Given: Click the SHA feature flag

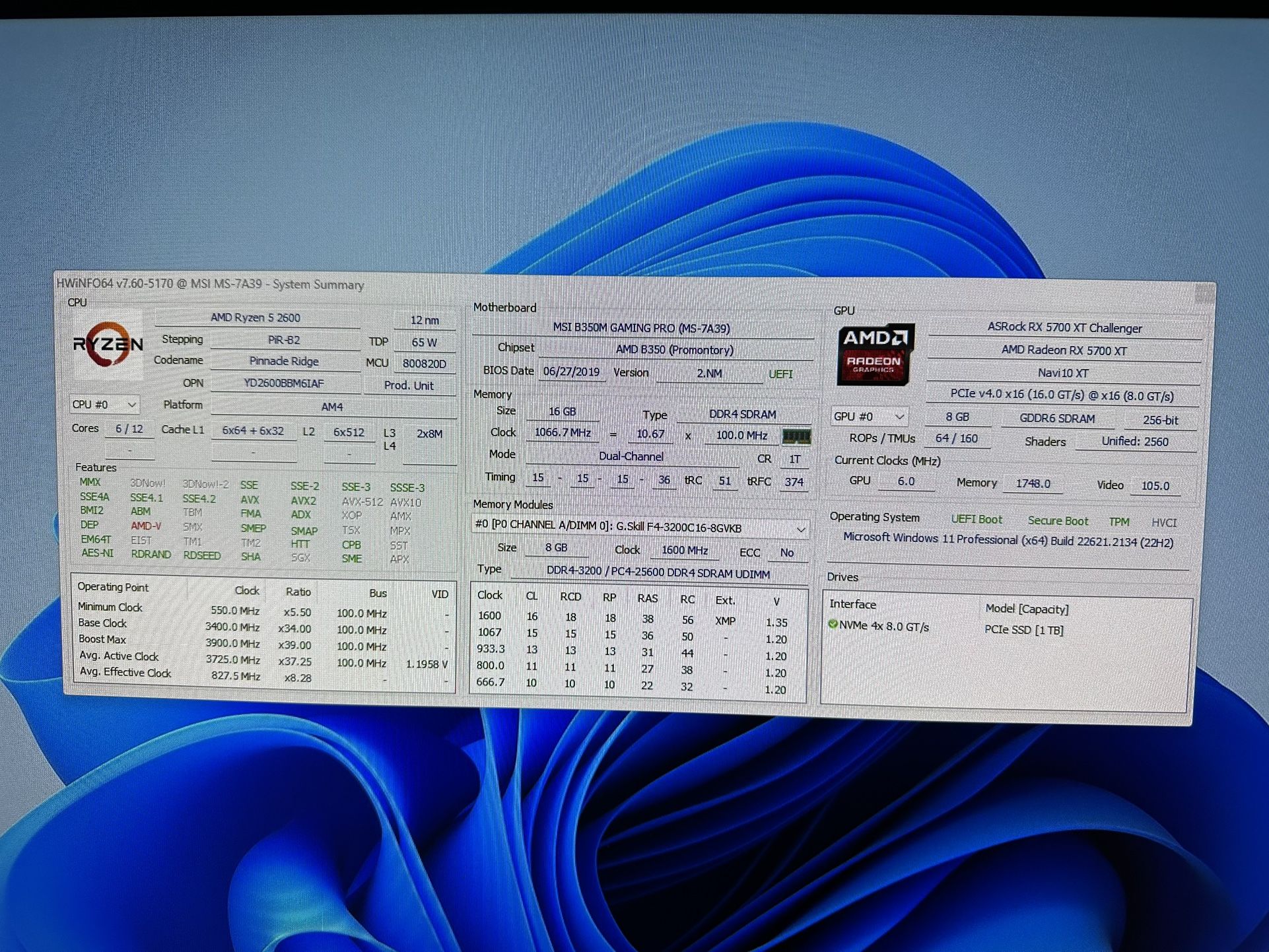Looking at the screenshot, I should (x=251, y=557).
